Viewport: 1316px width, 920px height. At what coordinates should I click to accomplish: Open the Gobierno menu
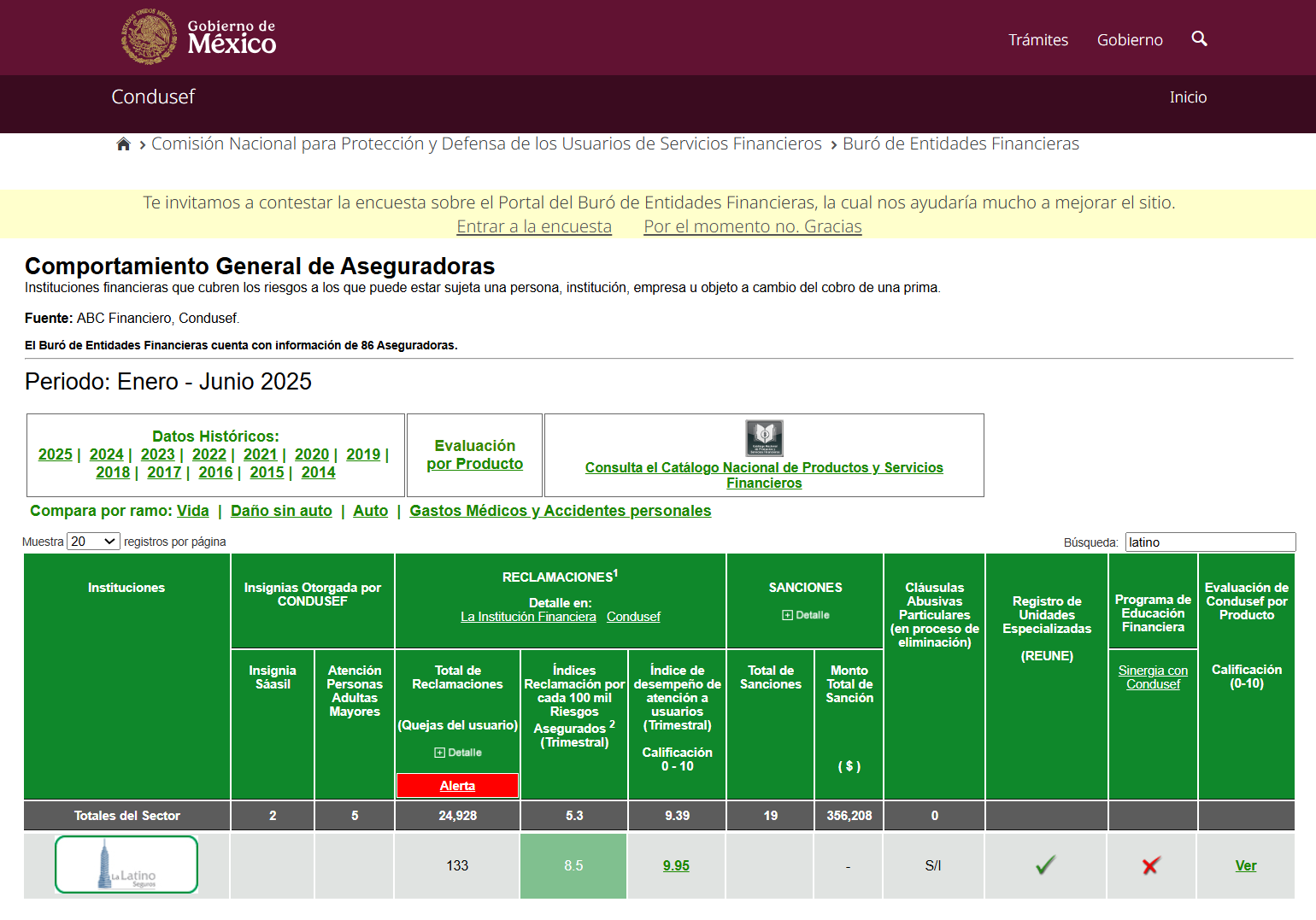(1129, 40)
